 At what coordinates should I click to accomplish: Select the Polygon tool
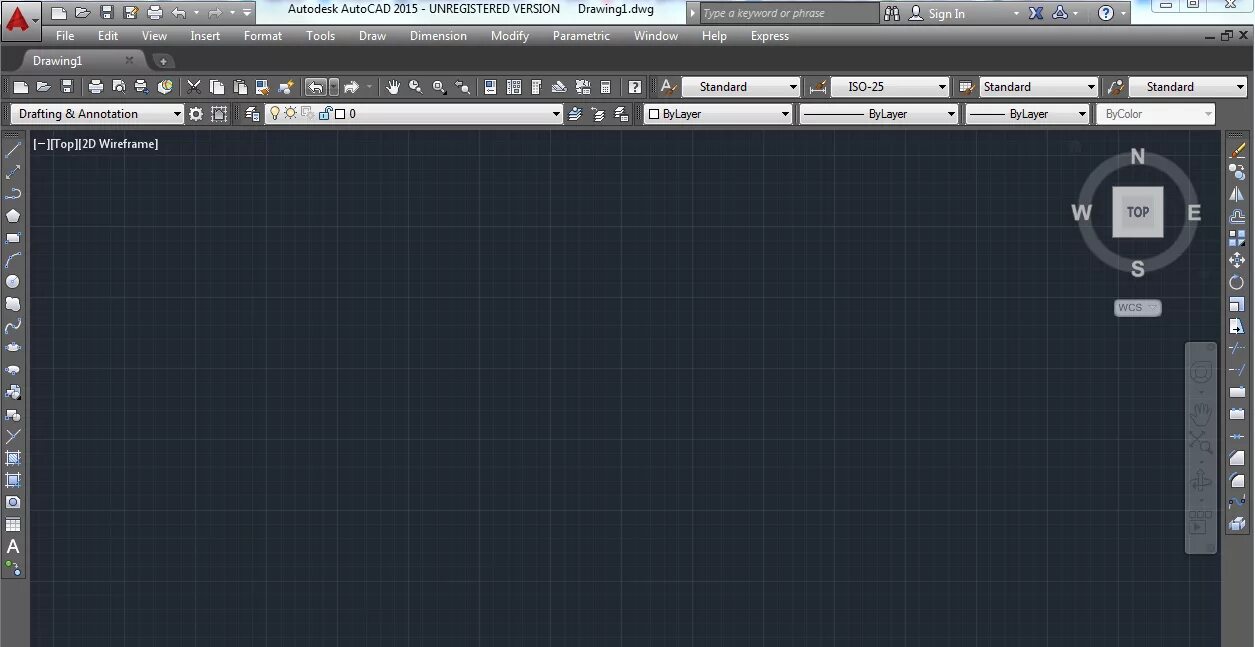pos(13,216)
